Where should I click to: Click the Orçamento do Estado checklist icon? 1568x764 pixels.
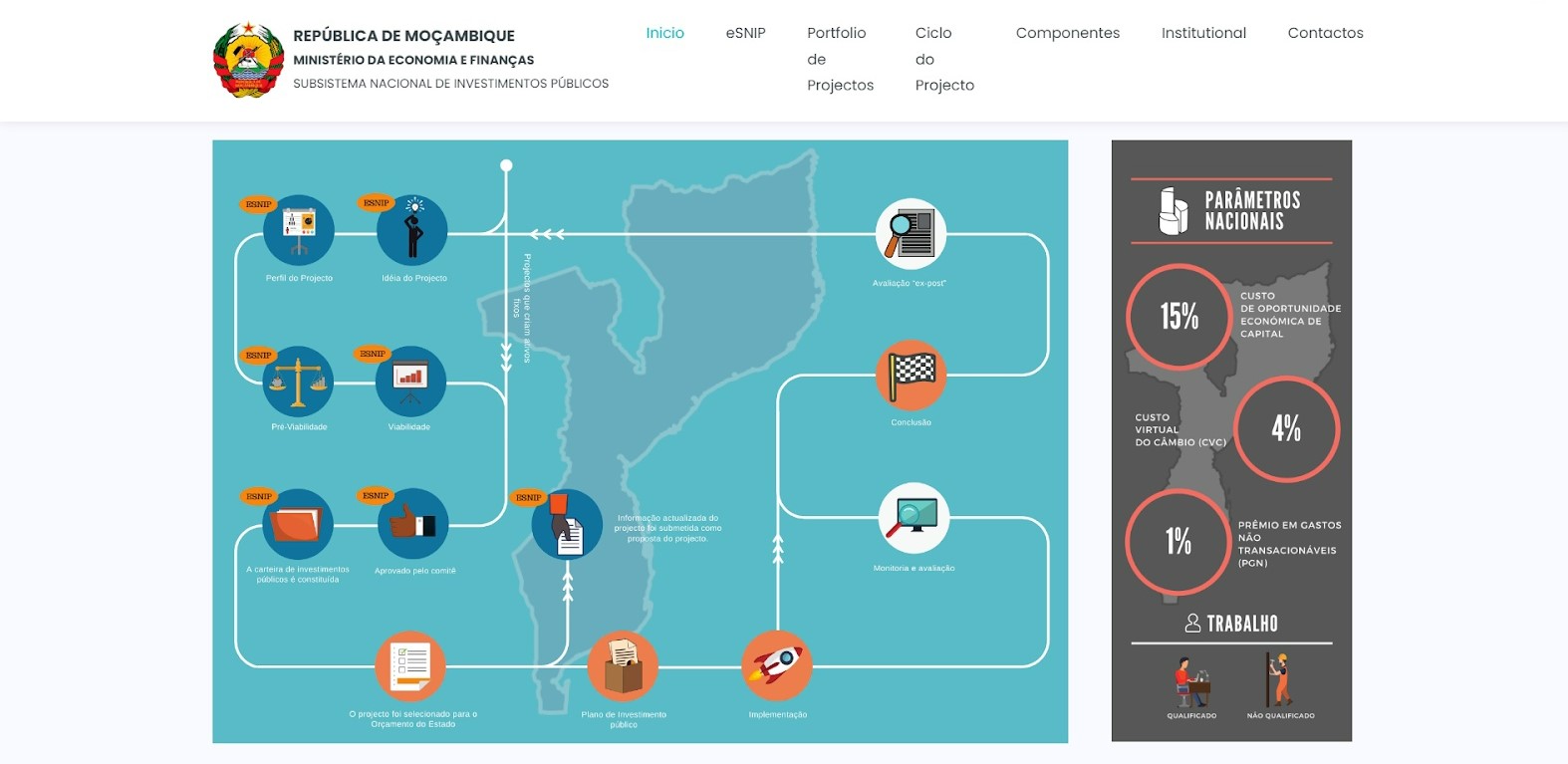410,665
